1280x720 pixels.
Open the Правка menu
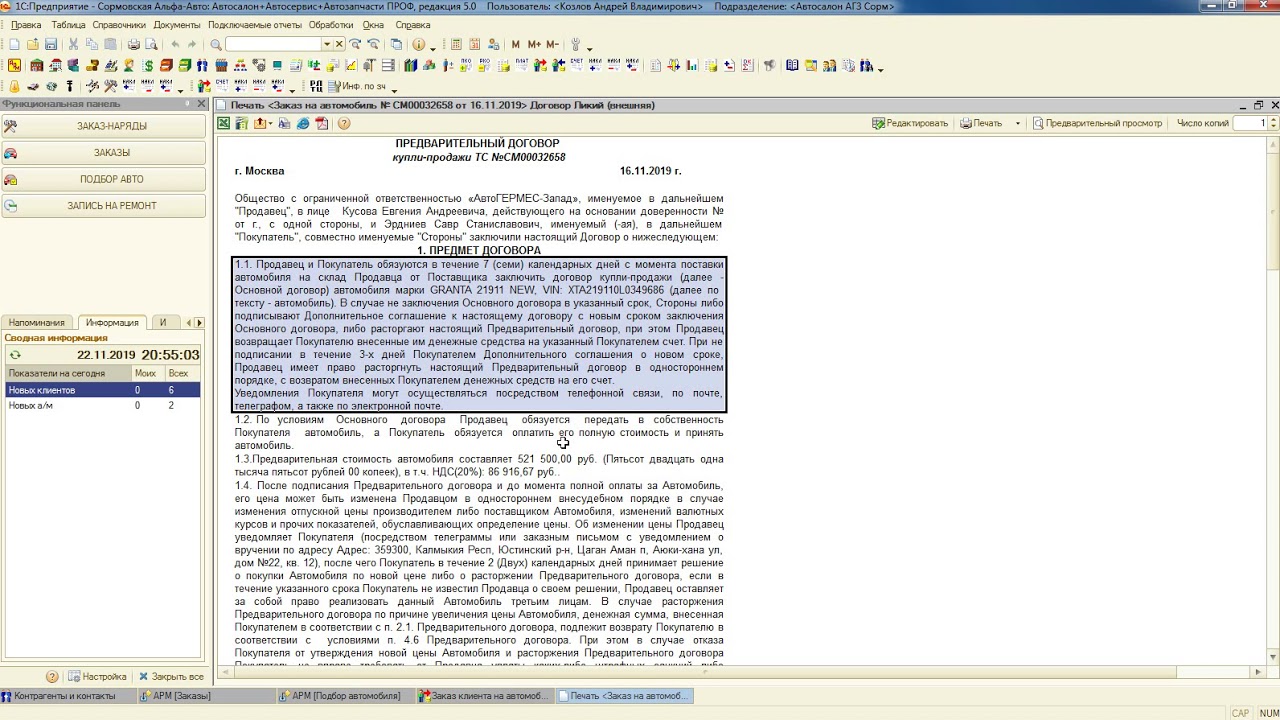click(x=26, y=25)
